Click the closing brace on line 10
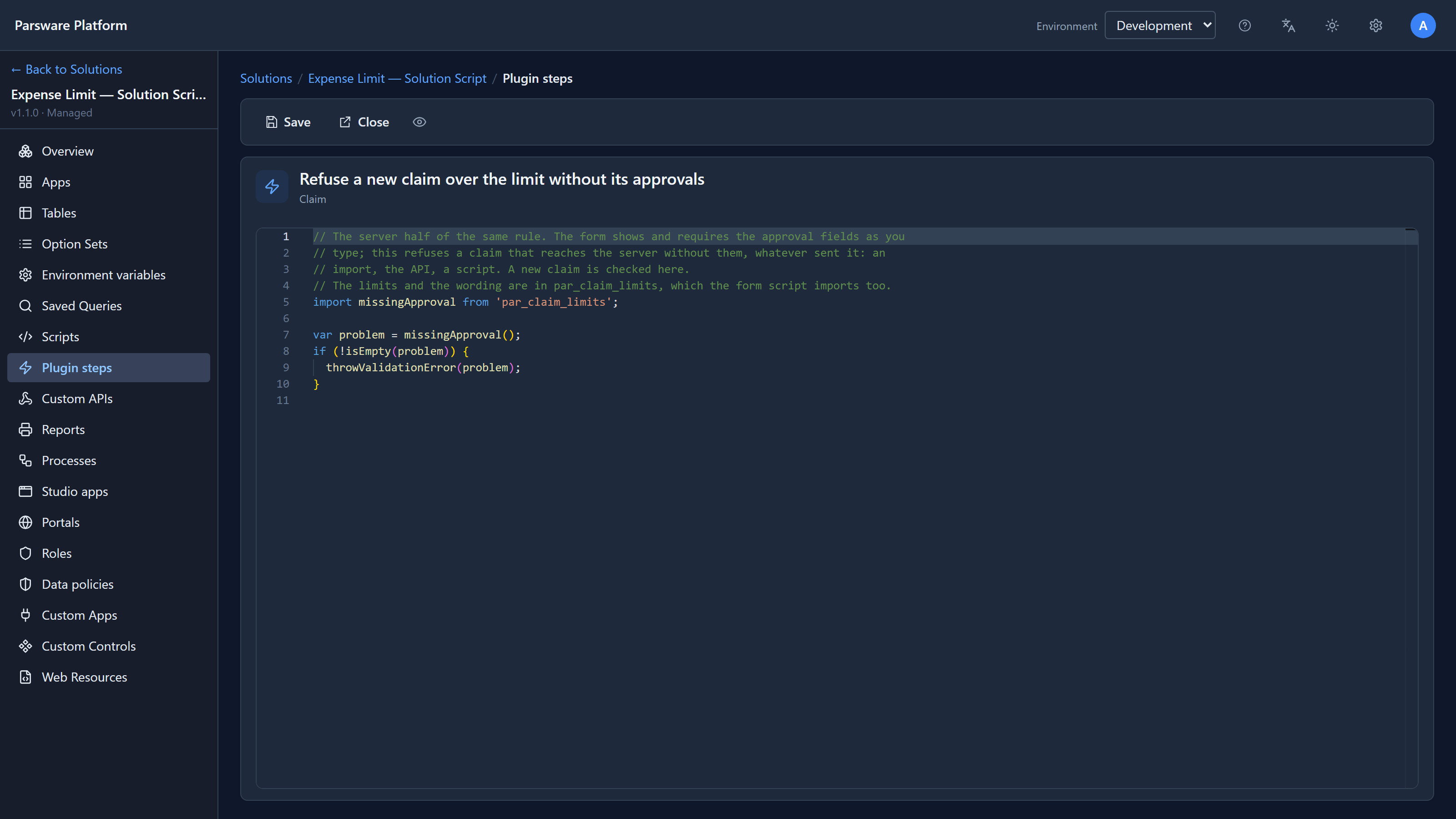 click(x=317, y=384)
